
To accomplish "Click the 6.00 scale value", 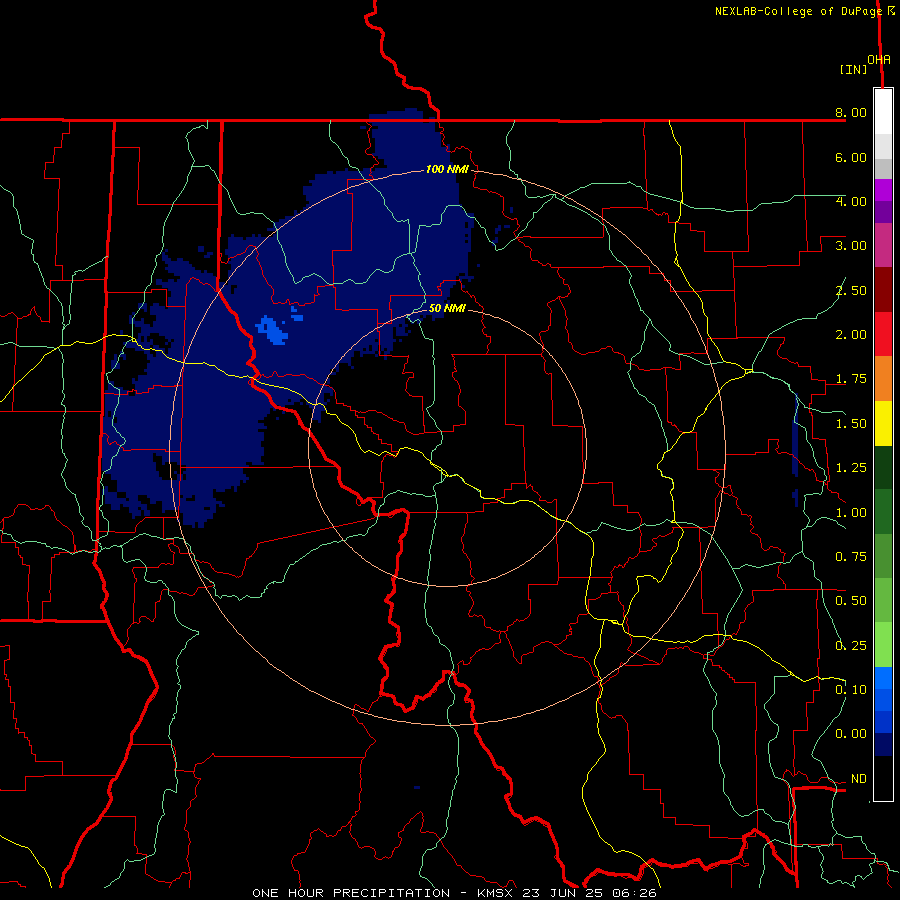I will coord(851,157).
